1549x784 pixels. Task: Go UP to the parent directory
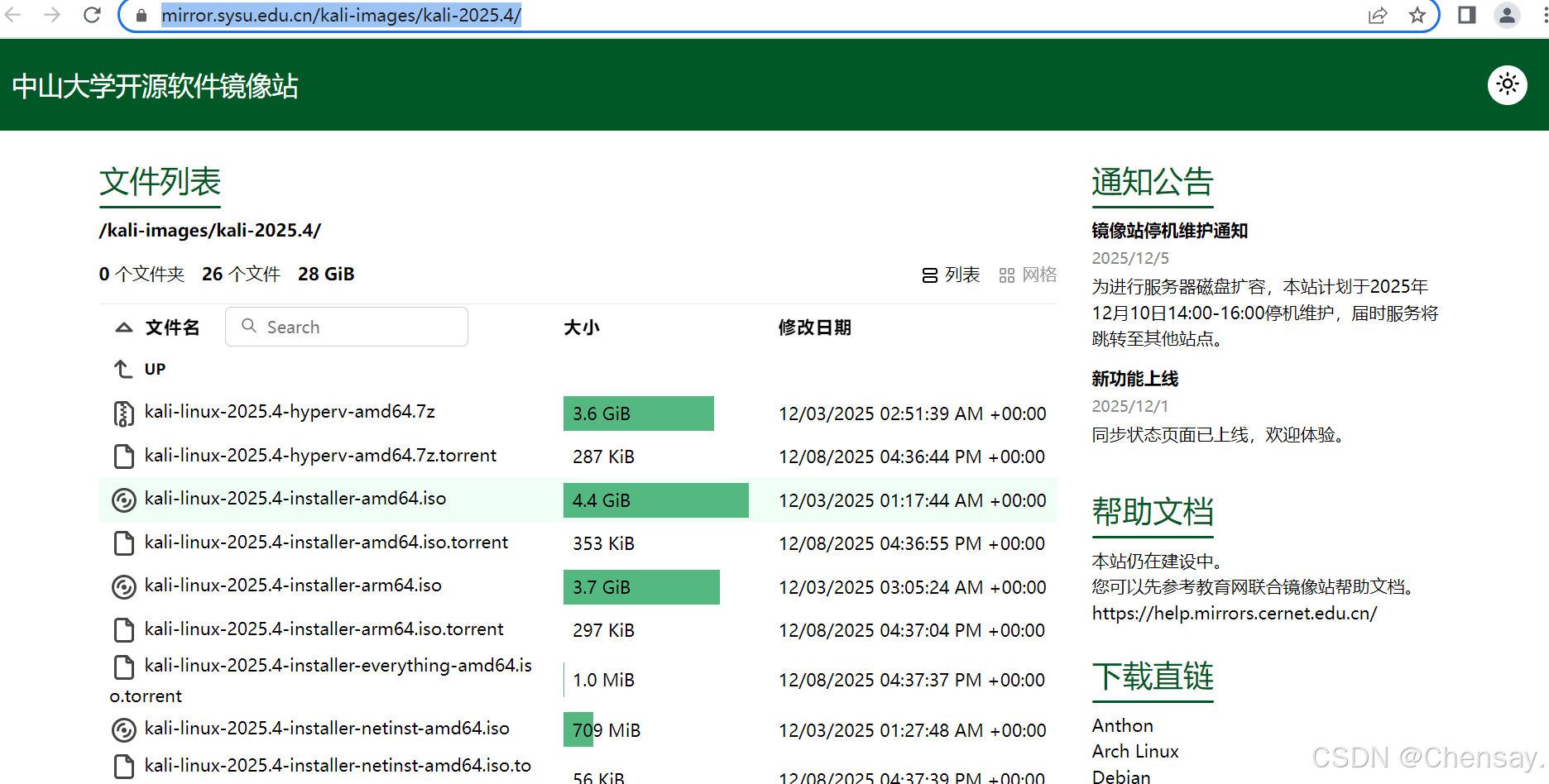coord(155,369)
